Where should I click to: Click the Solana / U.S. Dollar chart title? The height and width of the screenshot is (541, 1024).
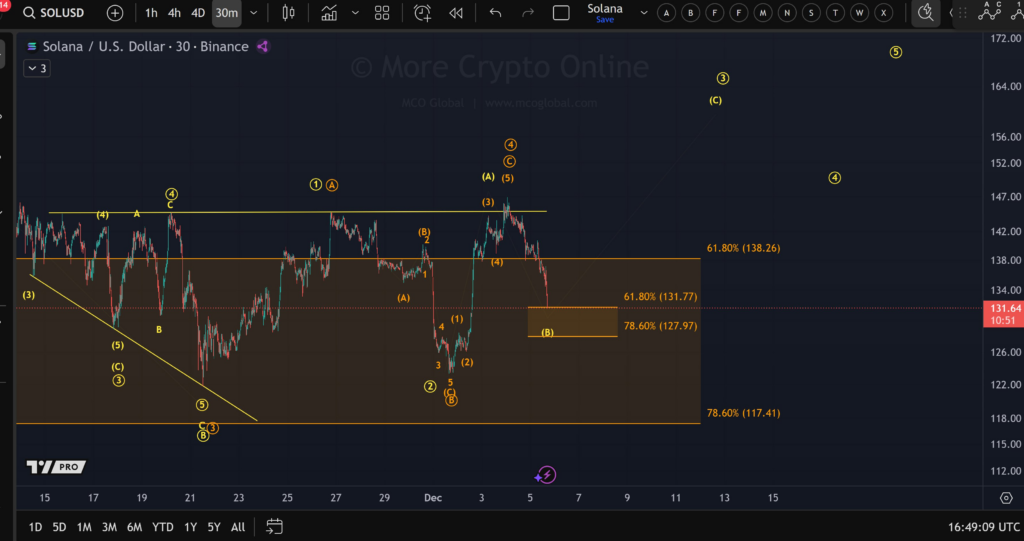tap(146, 46)
